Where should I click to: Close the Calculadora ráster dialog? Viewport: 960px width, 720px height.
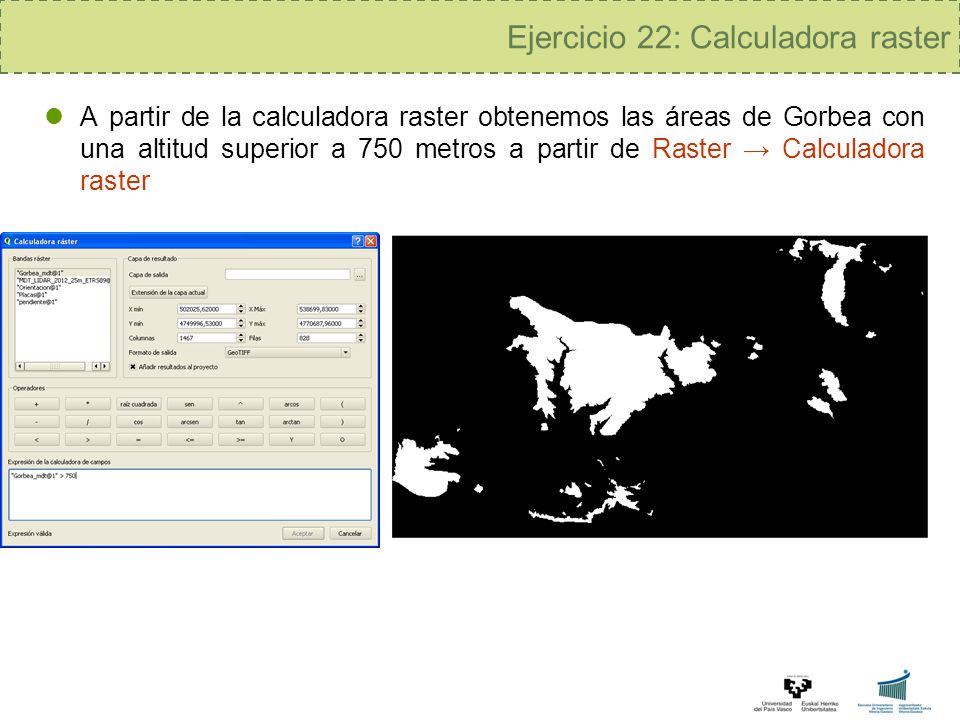pyautogui.click(x=370, y=241)
